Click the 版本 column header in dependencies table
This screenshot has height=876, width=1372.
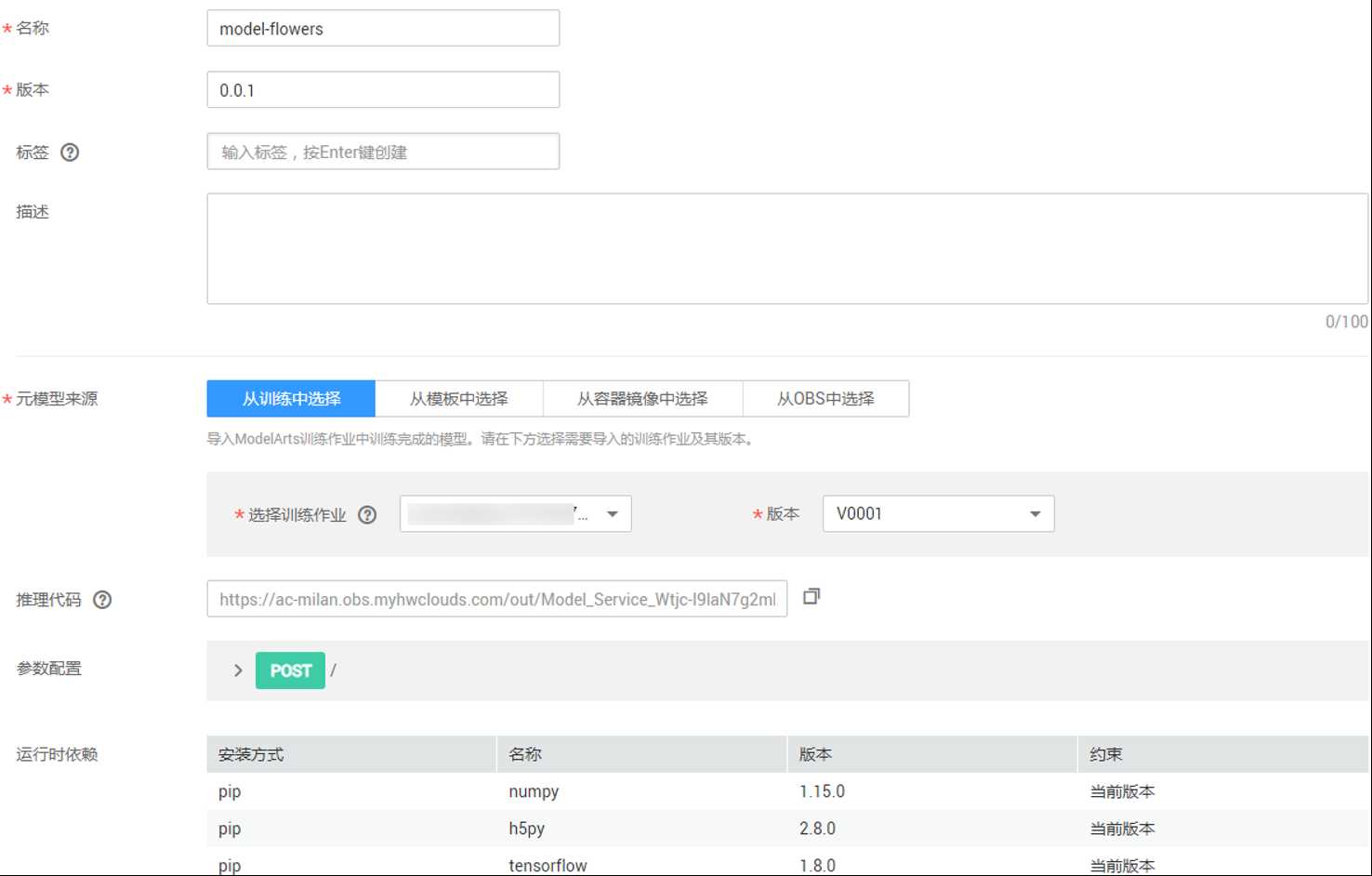point(931,754)
